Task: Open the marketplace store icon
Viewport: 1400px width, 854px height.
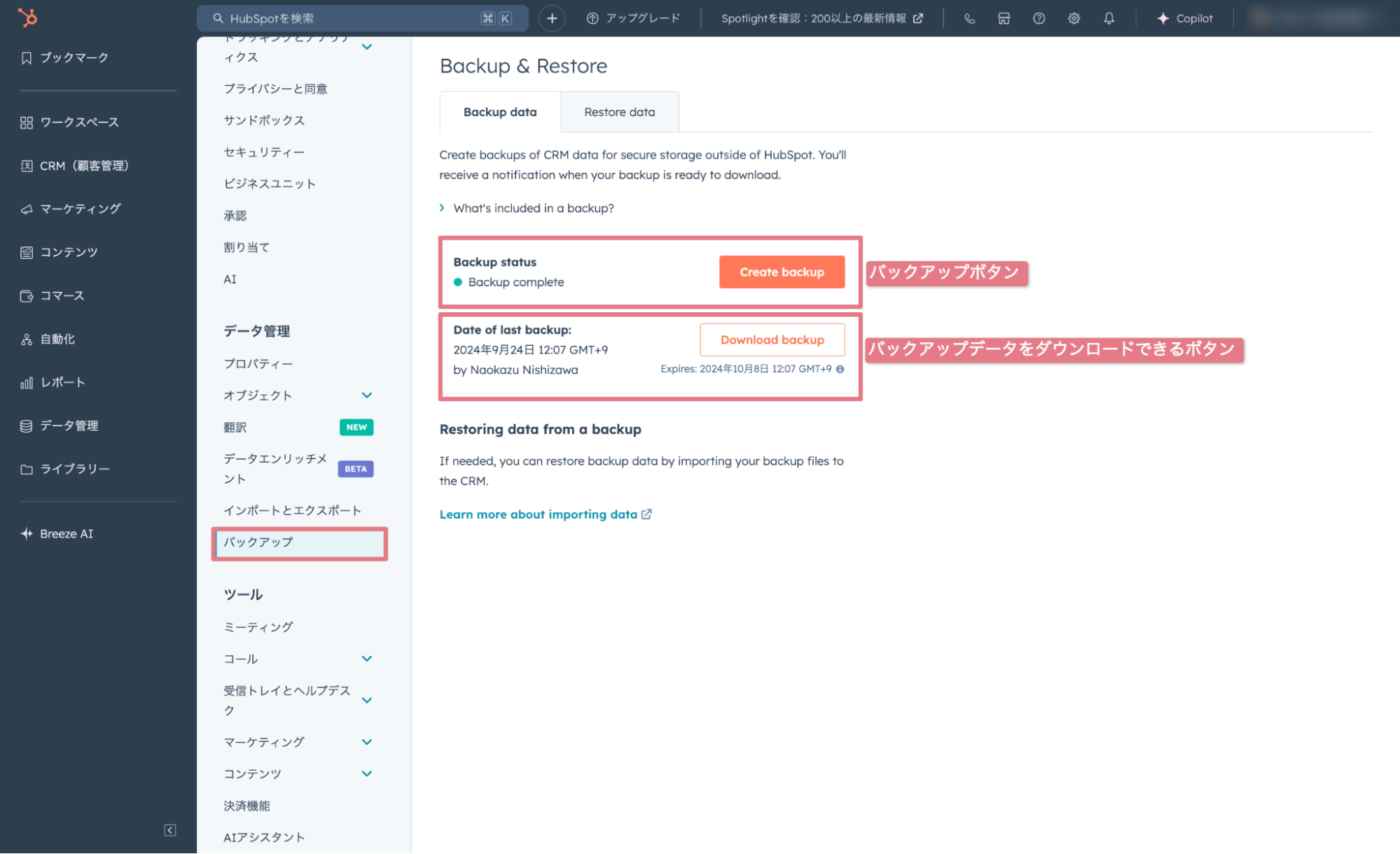Action: pyautogui.click(x=1004, y=19)
